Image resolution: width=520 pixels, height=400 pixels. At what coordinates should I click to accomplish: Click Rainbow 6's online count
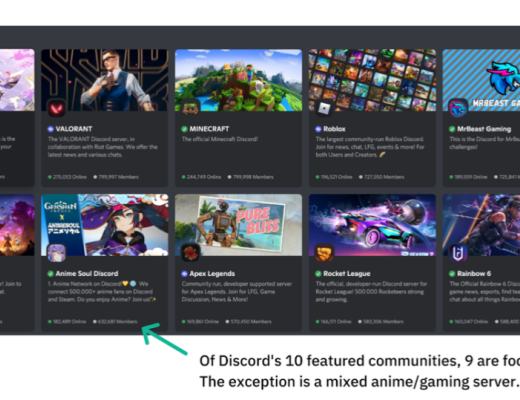(x=469, y=322)
